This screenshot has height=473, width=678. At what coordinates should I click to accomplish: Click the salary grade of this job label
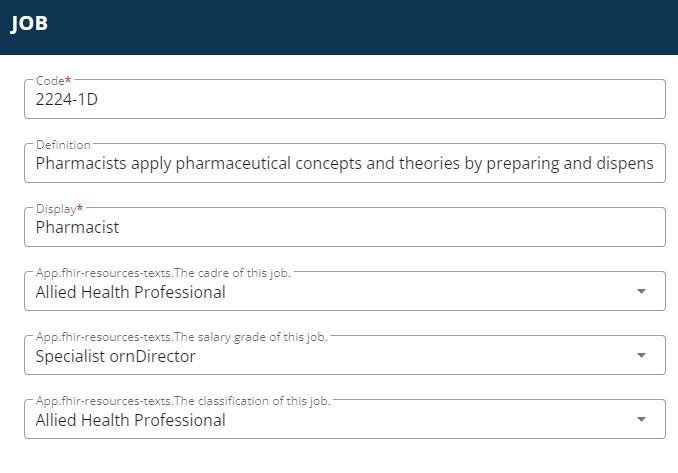pyautogui.click(x=182, y=337)
